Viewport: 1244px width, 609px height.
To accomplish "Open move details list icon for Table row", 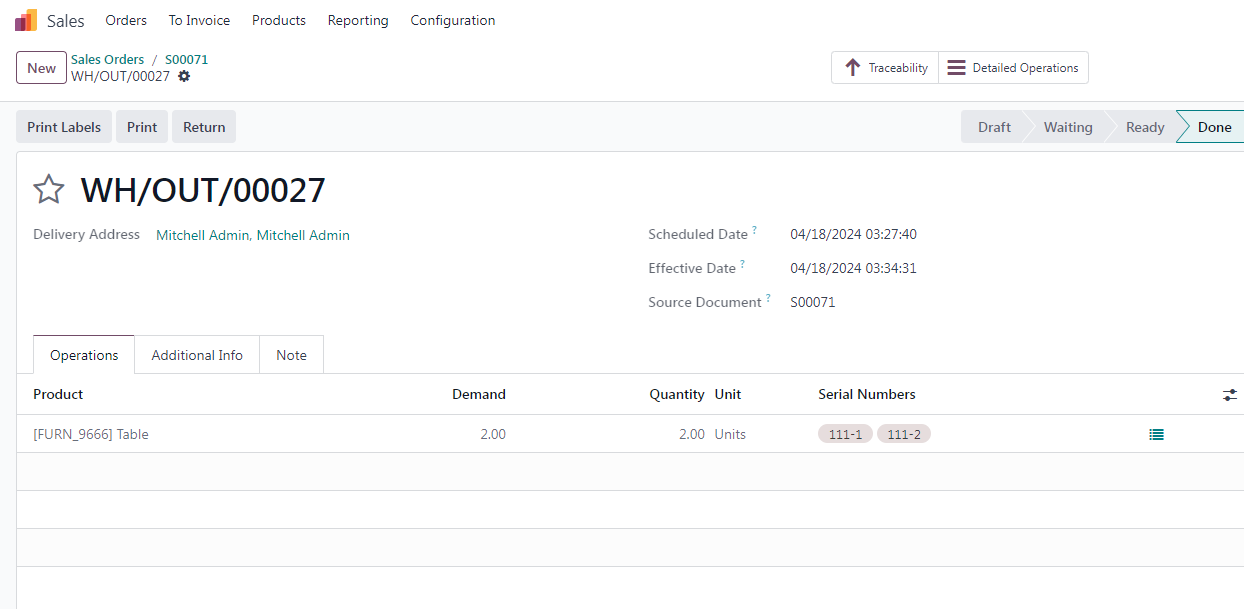I will tap(1156, 434).
